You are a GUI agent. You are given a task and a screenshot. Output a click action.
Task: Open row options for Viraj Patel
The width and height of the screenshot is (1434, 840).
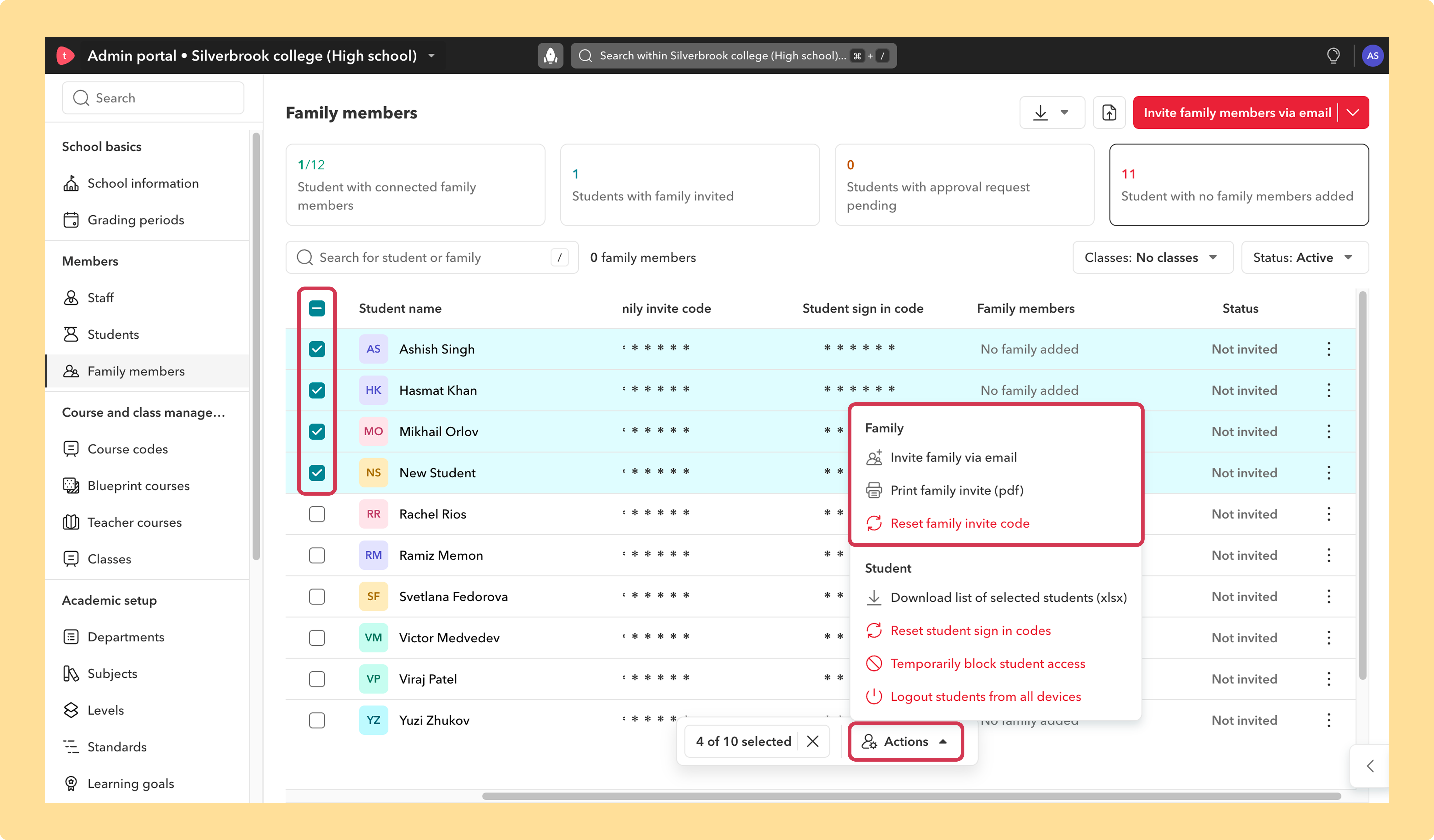tap(1329, 679)
